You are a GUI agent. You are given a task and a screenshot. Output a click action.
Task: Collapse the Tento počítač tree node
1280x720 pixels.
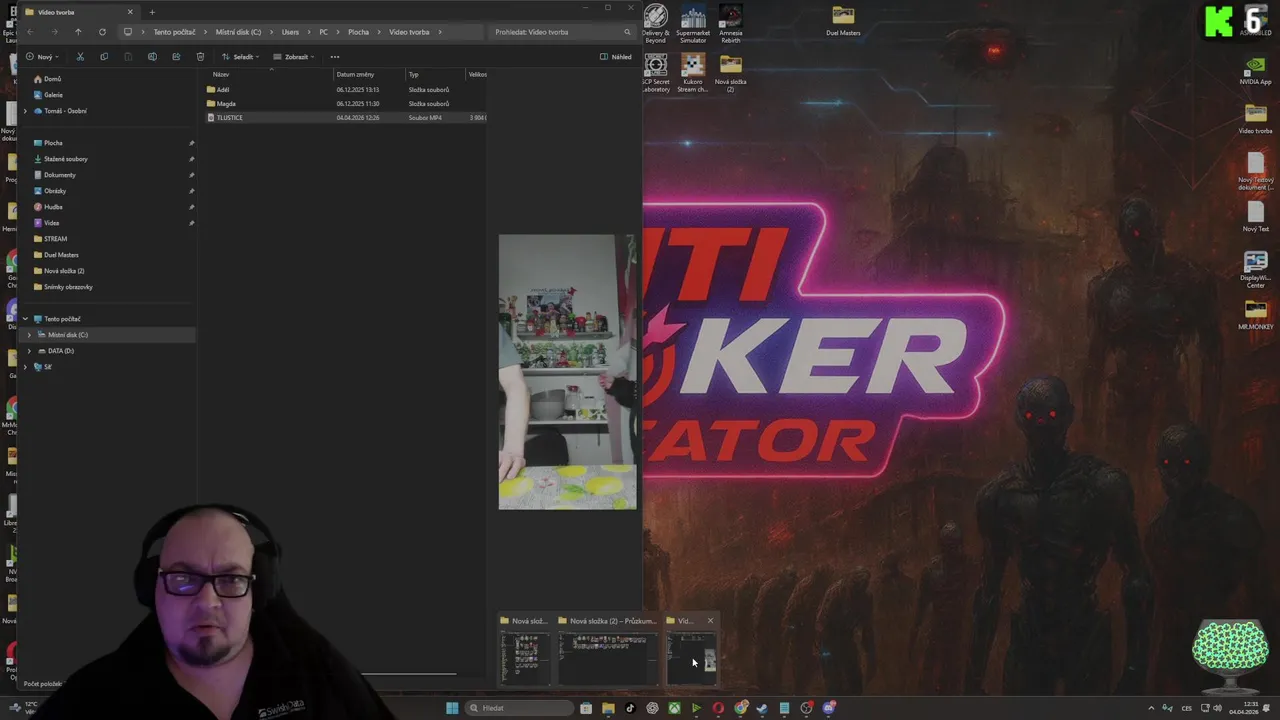tap(25, 319)
